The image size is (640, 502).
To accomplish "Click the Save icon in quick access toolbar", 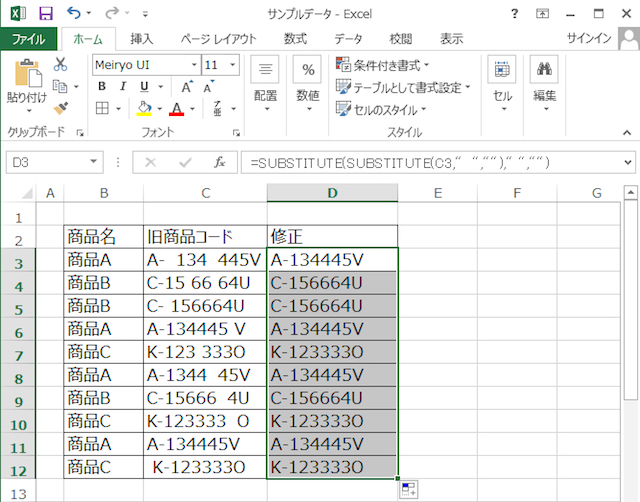I will click(45, 14).
